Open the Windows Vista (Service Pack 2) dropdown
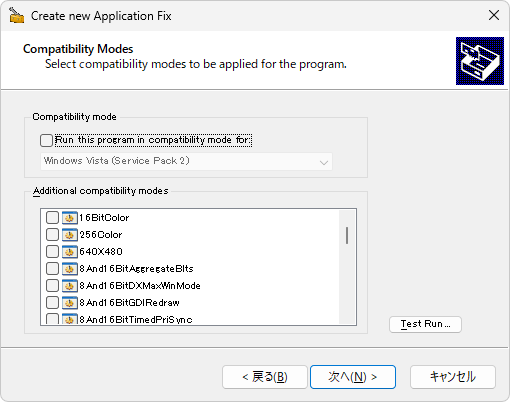The image size is (510, 402). click(186, 162)
